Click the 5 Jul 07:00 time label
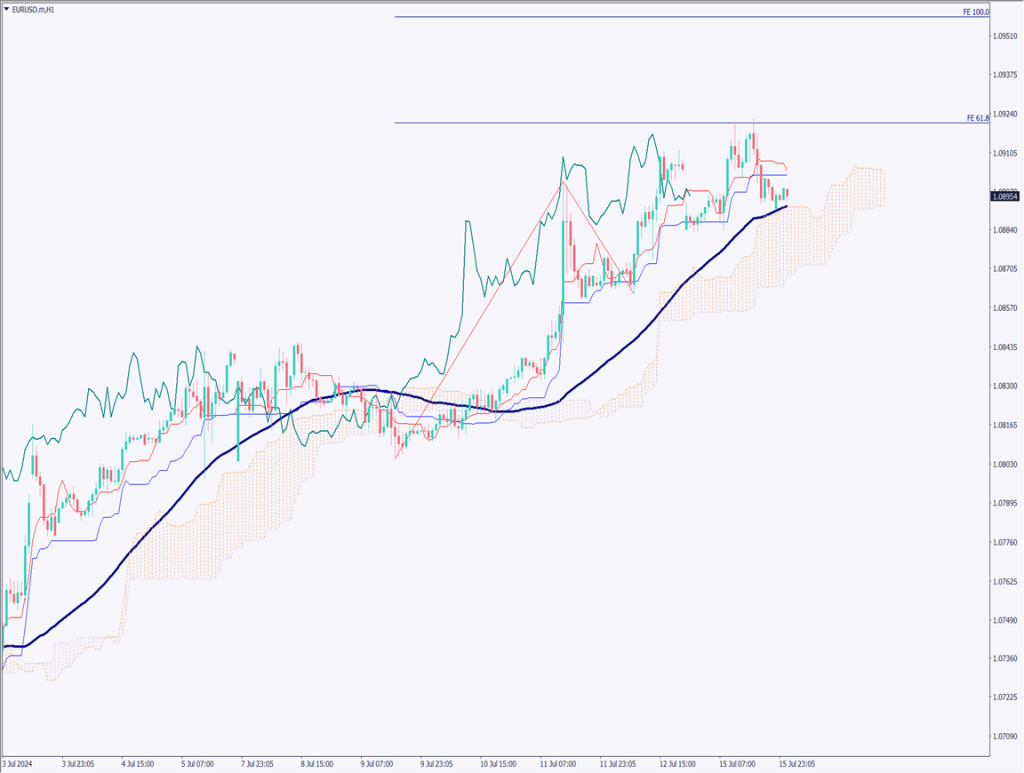The width and height of the screenshot is (1024, 773). coord(198,761)
